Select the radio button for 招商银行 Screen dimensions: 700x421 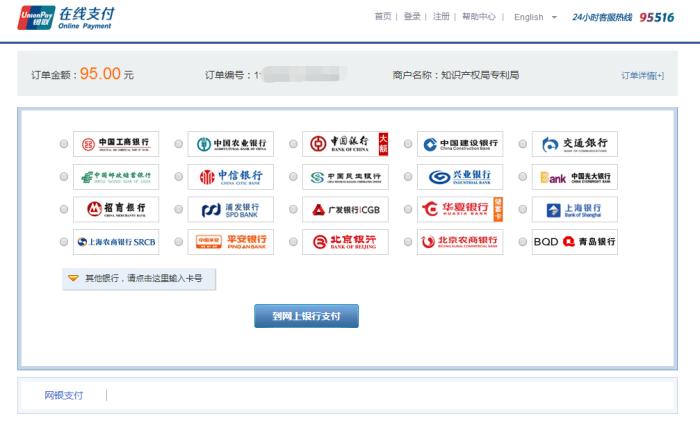click(x=64, y=209)
